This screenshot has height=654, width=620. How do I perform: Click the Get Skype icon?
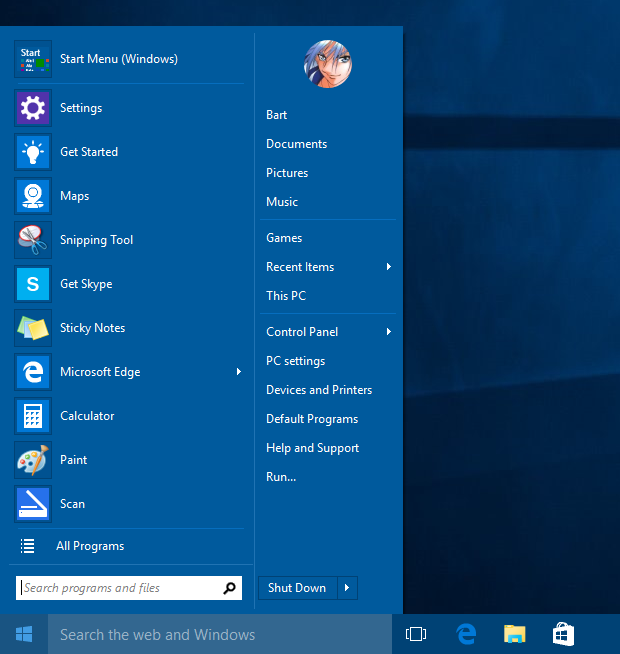point(33,284)
